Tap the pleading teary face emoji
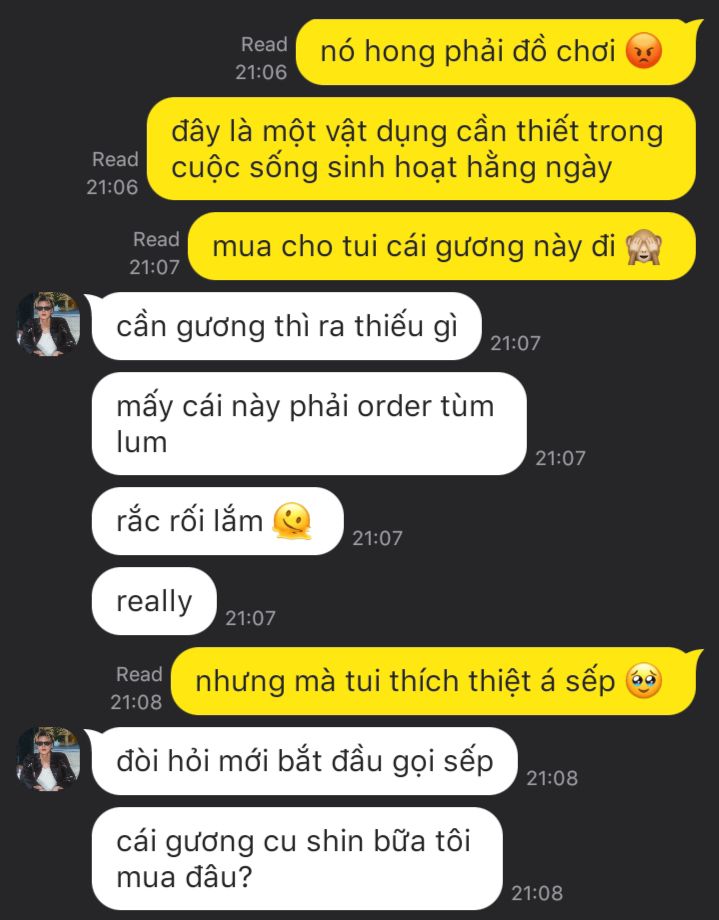 click(x=643, y=681)
